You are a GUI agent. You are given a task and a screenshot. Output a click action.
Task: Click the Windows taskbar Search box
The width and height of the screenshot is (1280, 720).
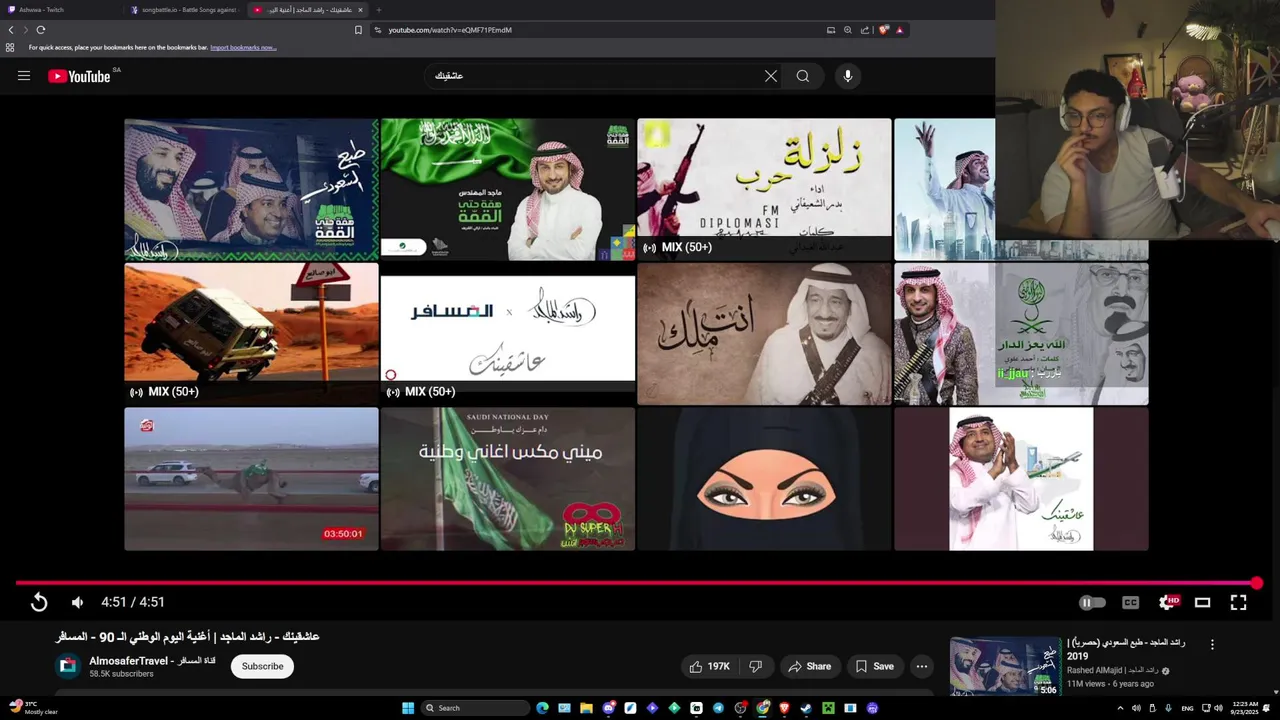[476, 708]
